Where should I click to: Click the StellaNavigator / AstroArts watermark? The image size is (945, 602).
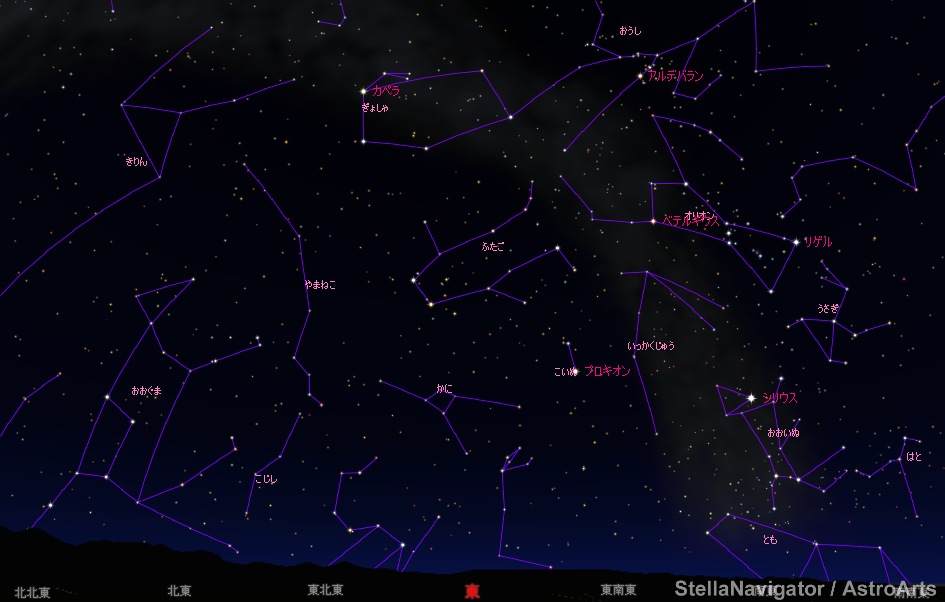pos(806,589)
